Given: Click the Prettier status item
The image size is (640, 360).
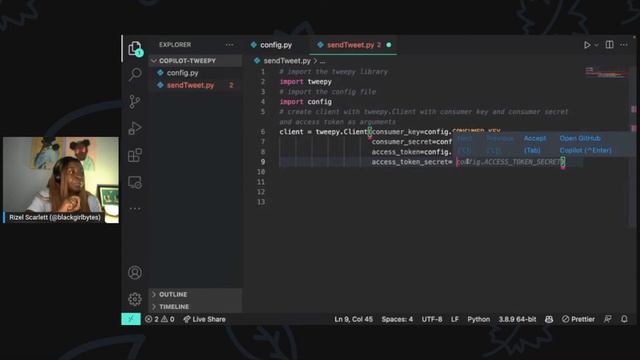Looking at the screenshot, I should 578,319.
